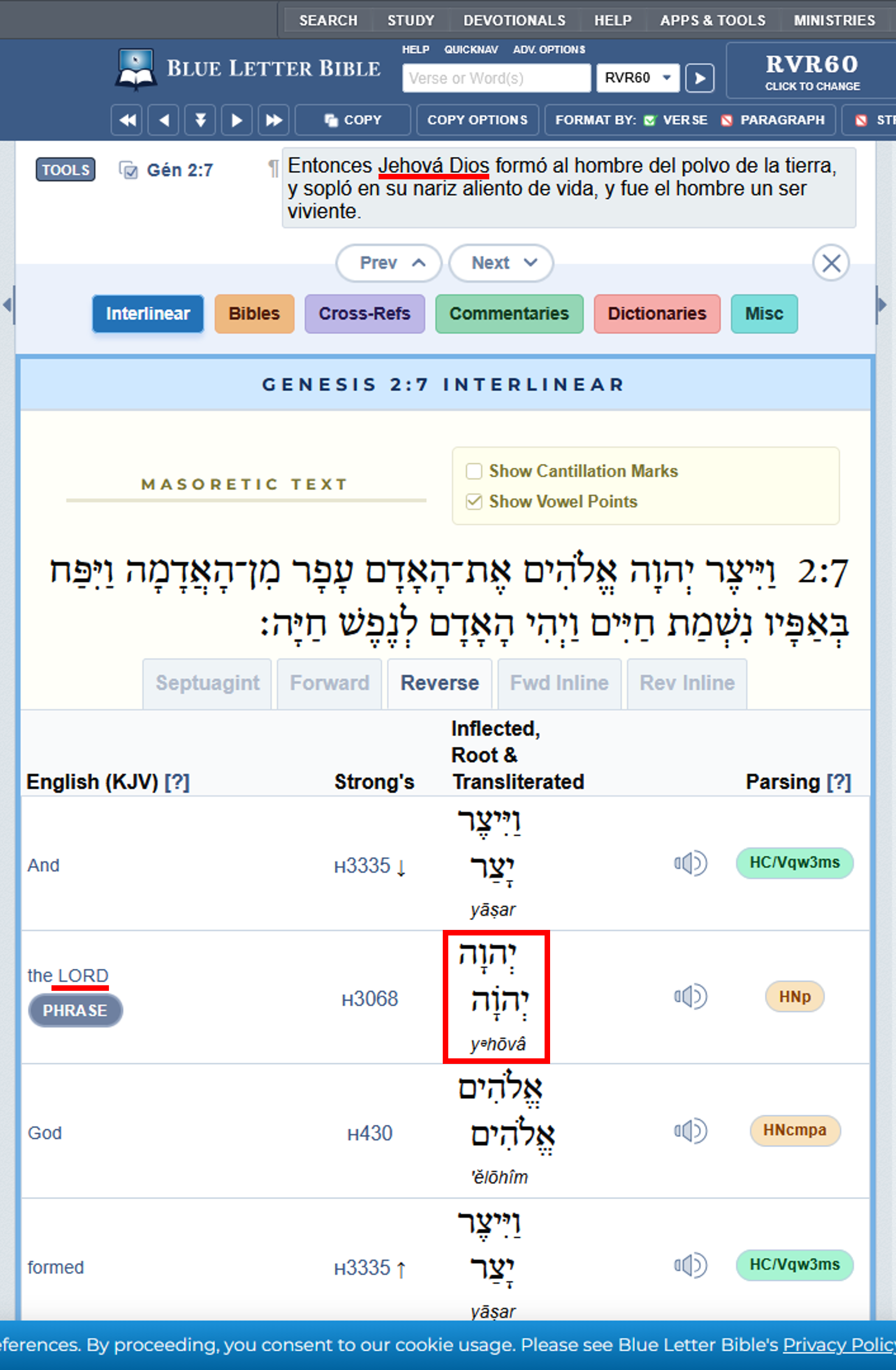Expand the Prev verse chevron button
This screenshot has width=896, height=1370.
[389, 263]
